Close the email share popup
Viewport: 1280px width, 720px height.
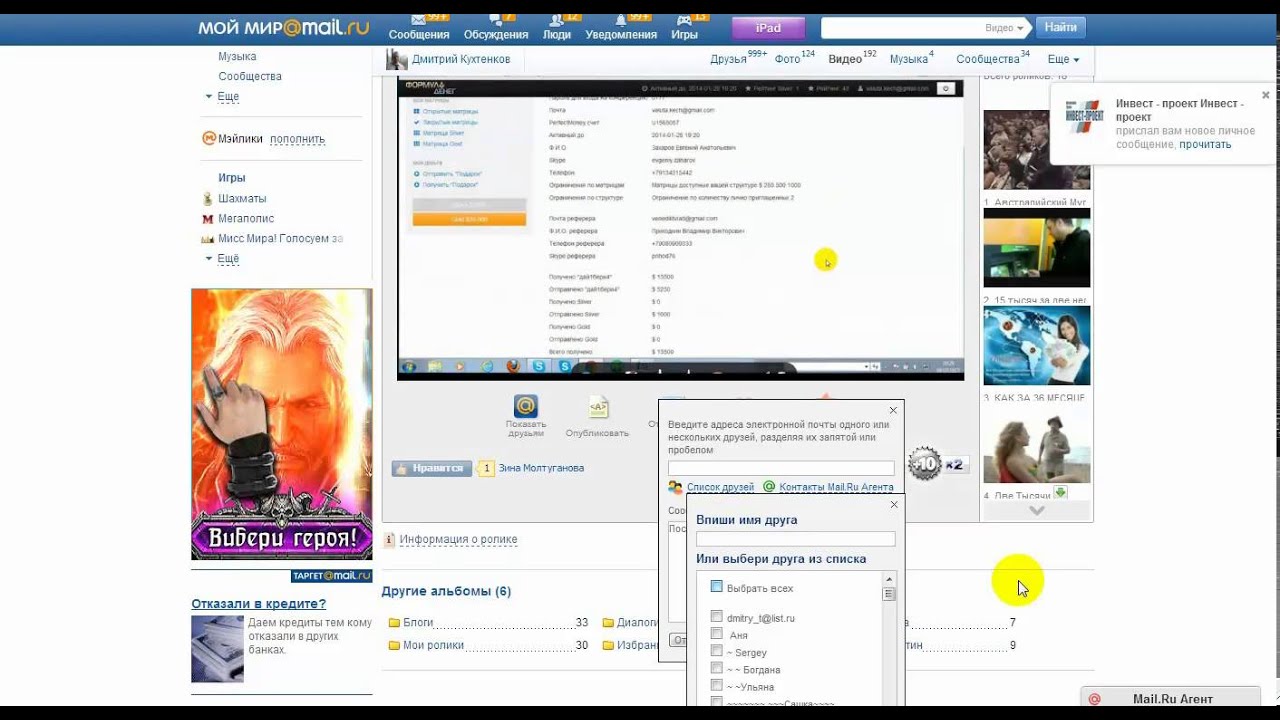[893, 410]
